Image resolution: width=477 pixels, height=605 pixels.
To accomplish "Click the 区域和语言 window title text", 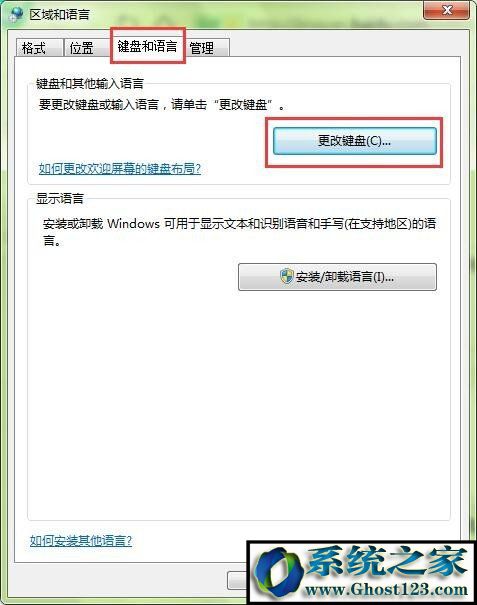I will (x=59, y=15).
